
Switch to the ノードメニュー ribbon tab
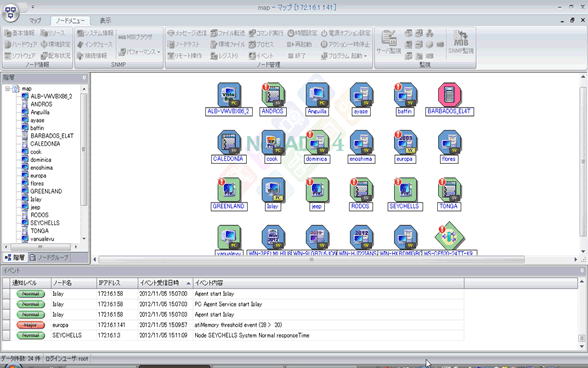[x=70, y=20]
